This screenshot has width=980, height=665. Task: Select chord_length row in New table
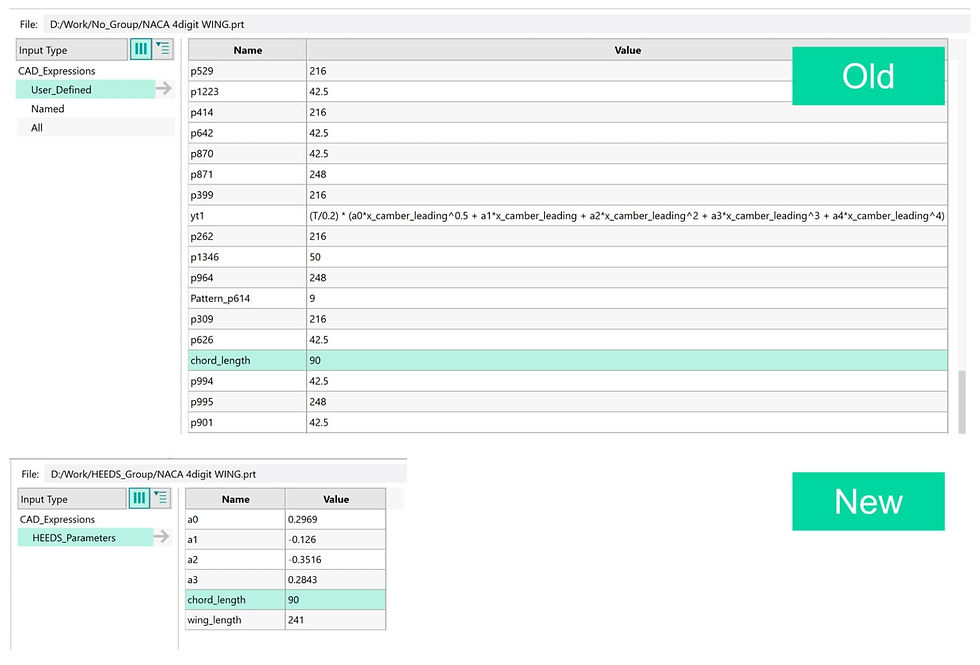click(286, 599)
